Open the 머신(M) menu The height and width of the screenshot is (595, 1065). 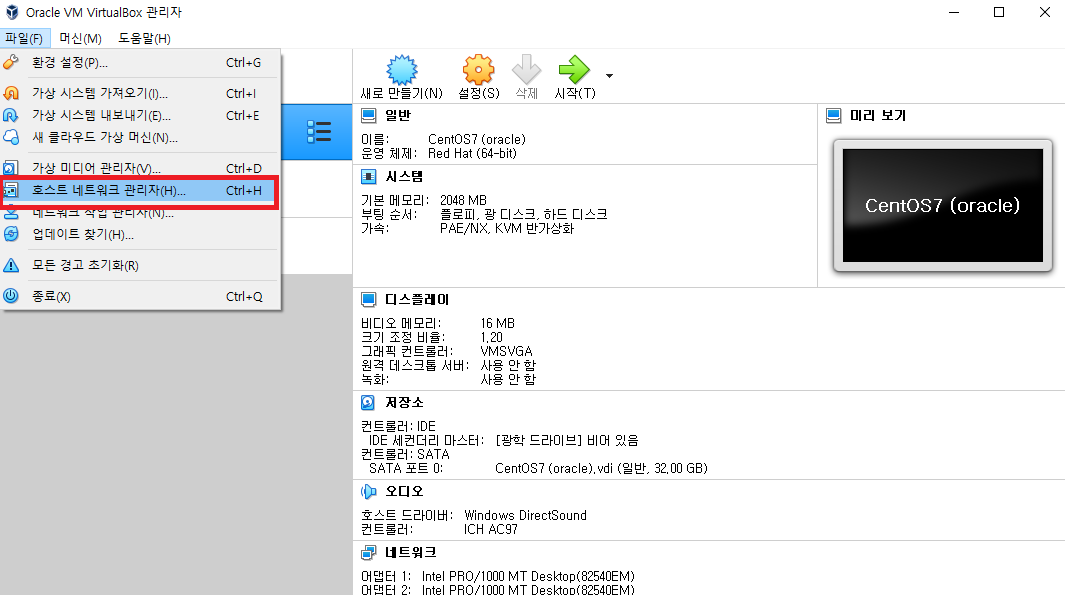[x=80, y=39]
